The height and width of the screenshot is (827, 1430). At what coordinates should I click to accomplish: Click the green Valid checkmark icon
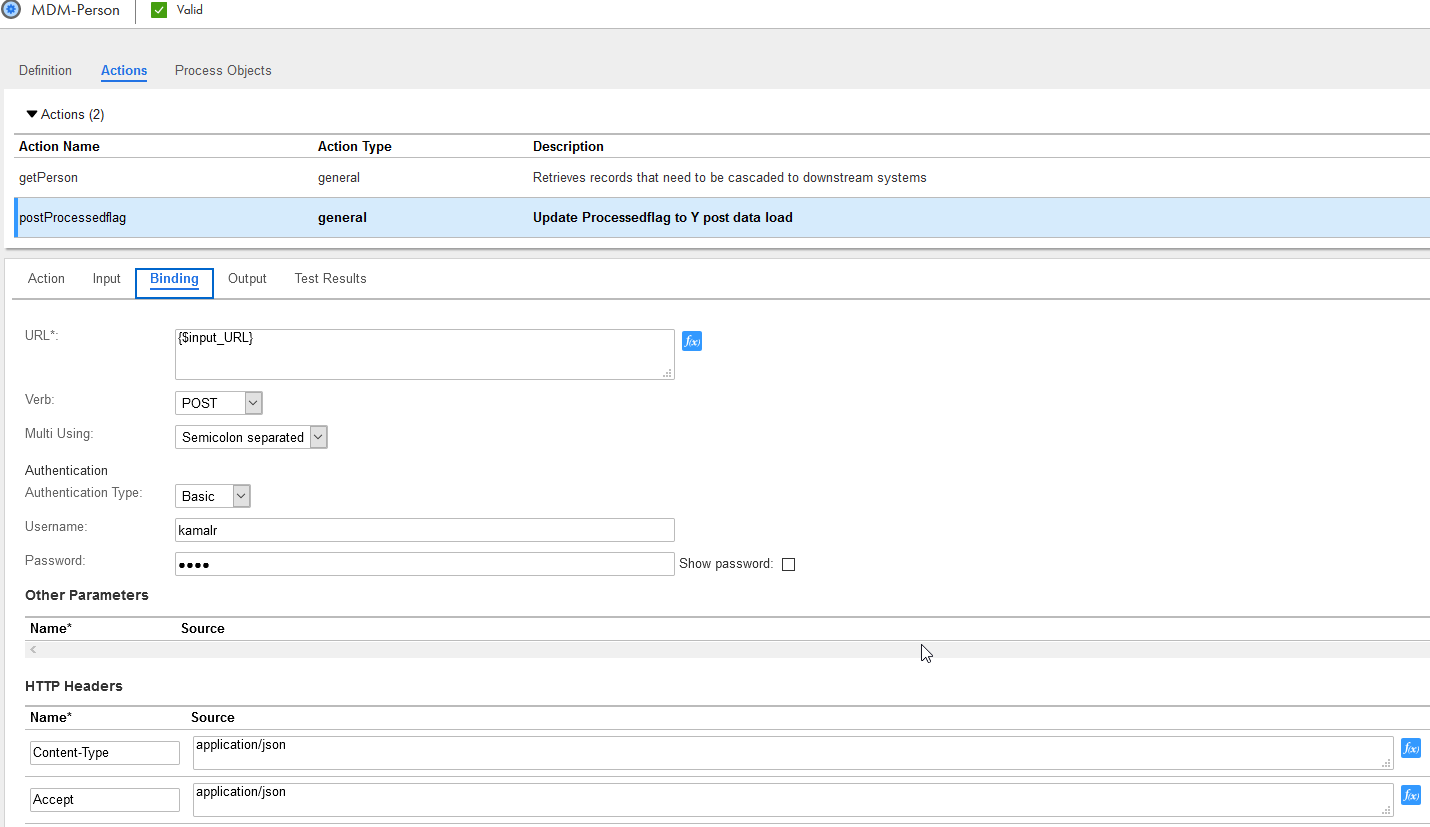(x=158, y=10)
